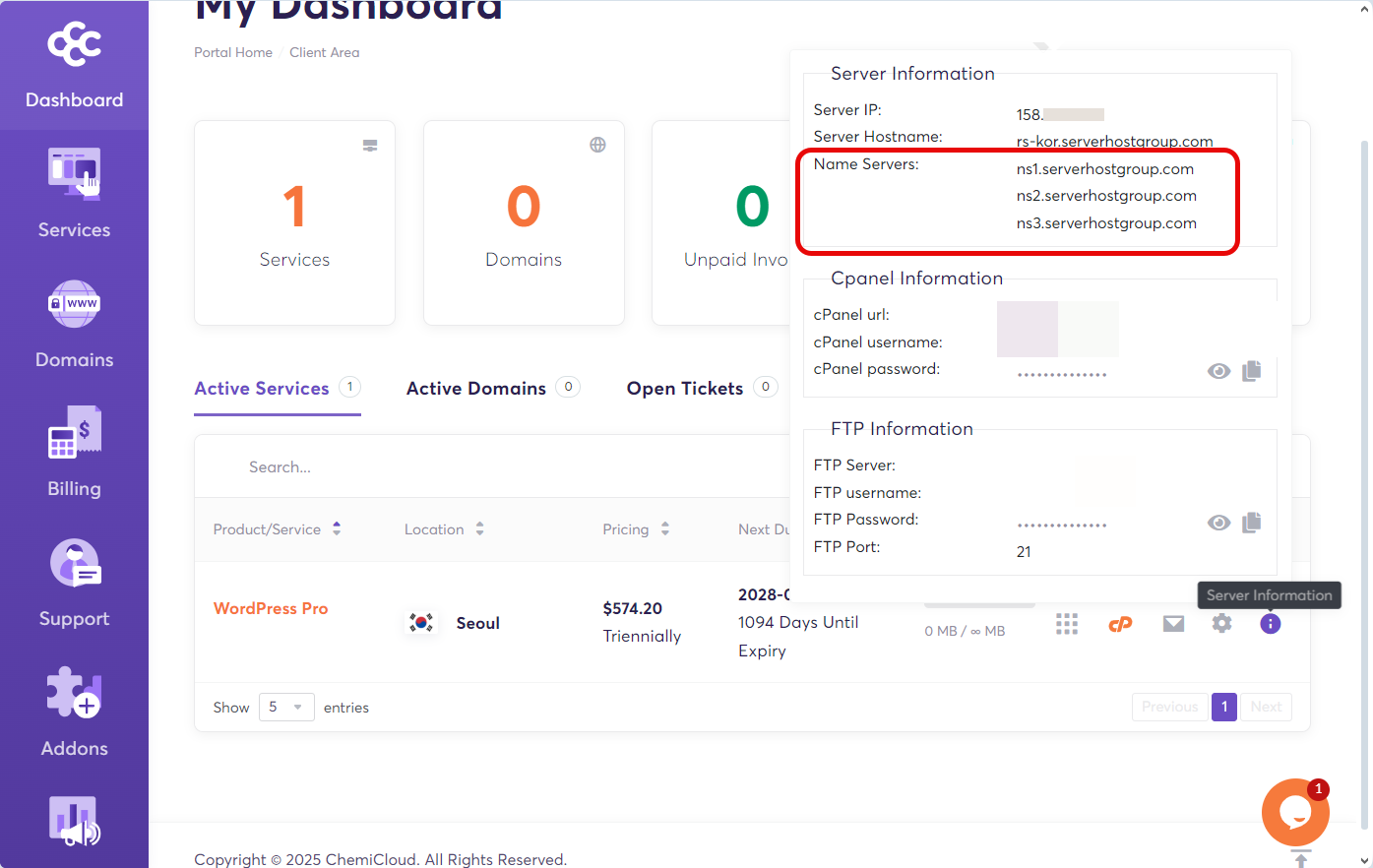Click the scroll-to-top arrow
The width and height of the screenshot is (1373, 868).
coord(1300,858)
